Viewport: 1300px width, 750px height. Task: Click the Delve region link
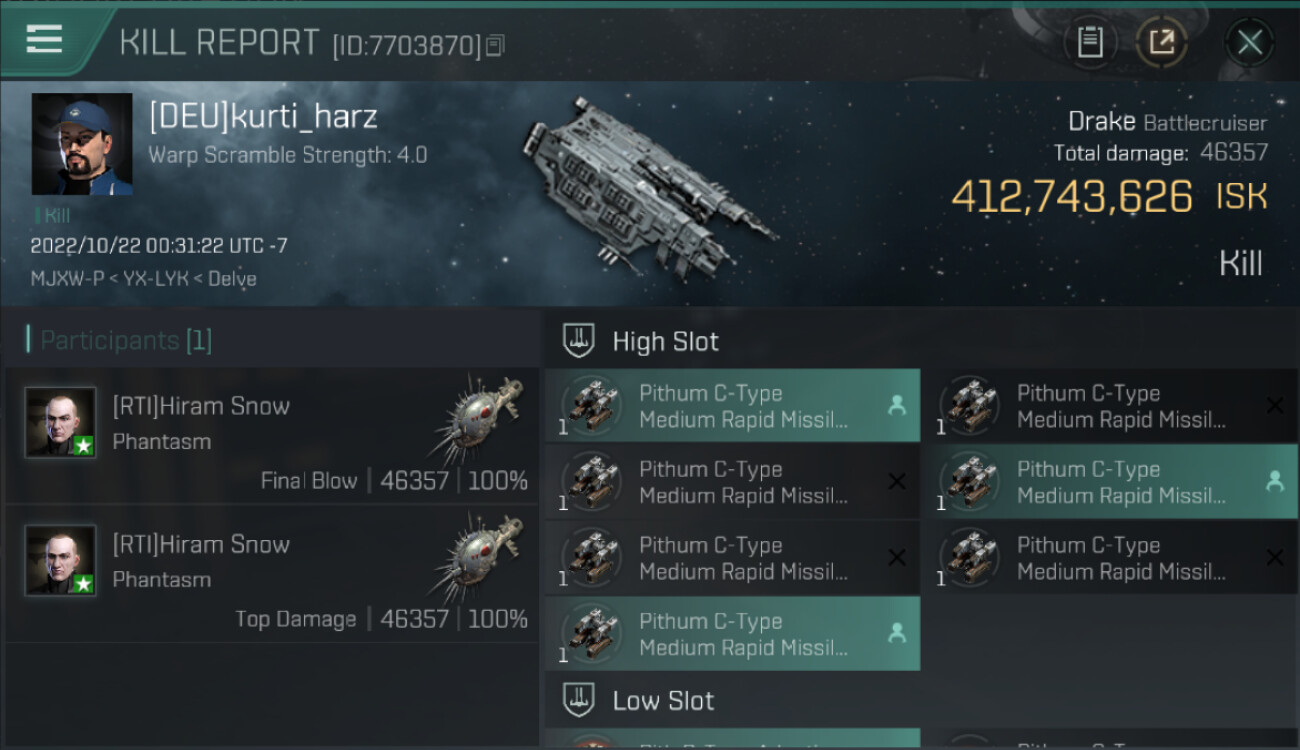coord(232,279)
